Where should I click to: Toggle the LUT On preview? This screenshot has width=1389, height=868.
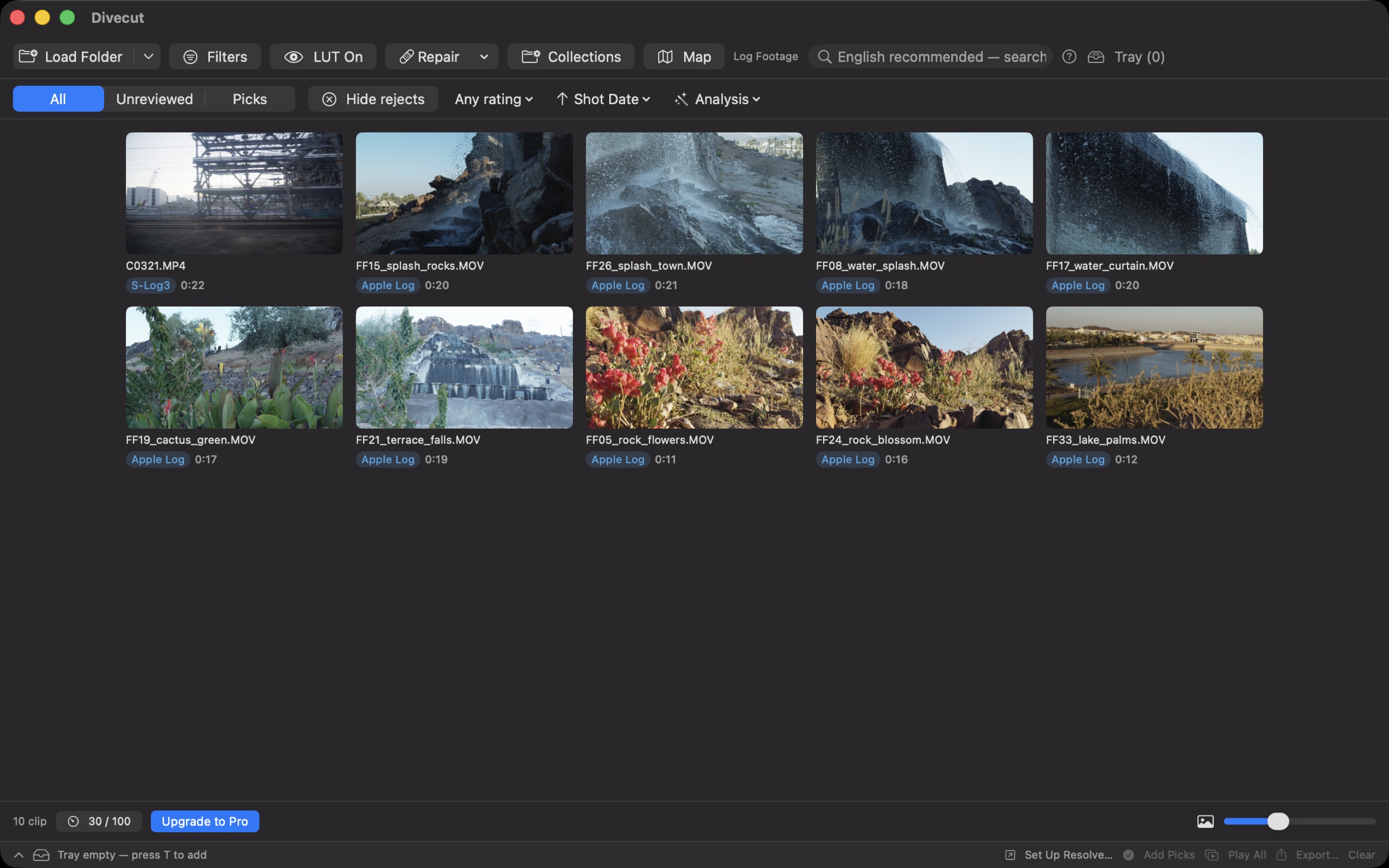pos(323,56)
